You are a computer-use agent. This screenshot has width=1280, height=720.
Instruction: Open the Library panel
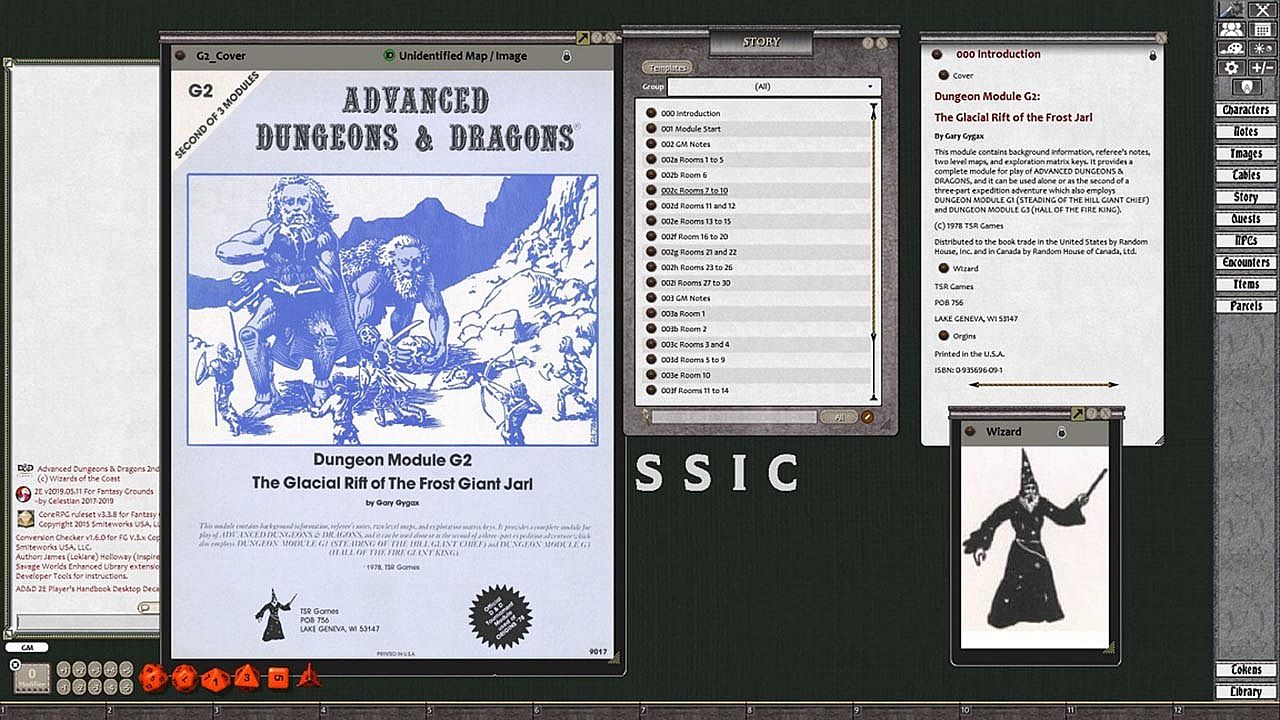tap(1245, 692)
